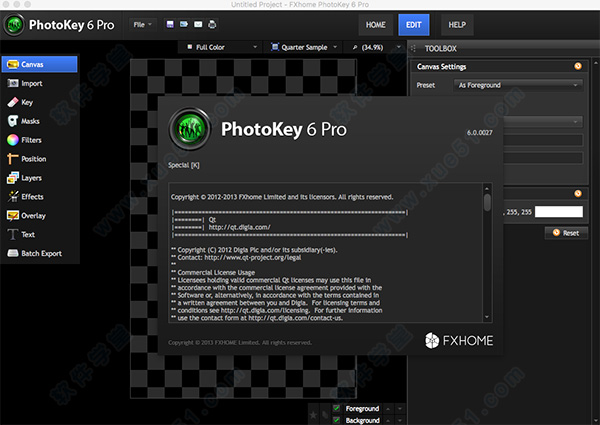The width and height of the screenshot is (600, 425).
Task: Click http://qt.digia.com/ text in license
Action: (240, 227)
